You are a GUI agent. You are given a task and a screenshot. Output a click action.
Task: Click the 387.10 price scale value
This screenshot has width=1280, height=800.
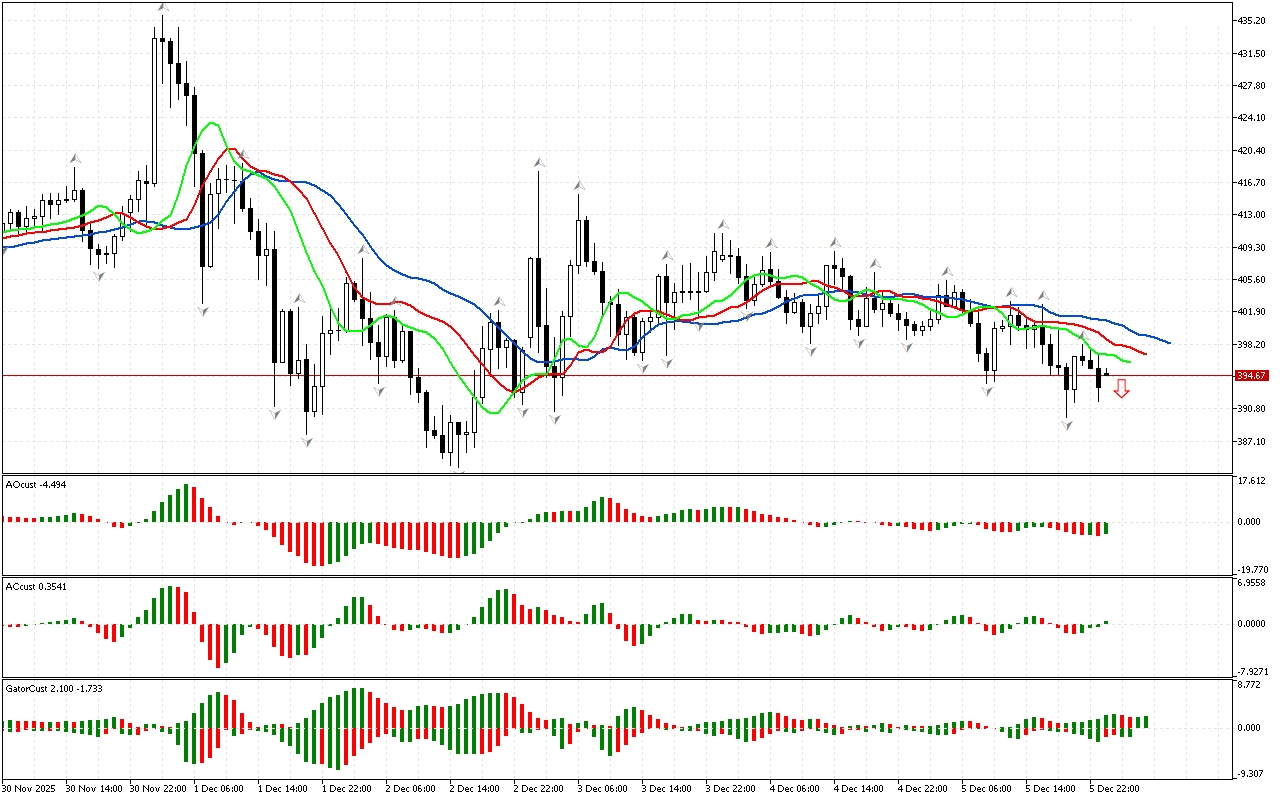1252,441
